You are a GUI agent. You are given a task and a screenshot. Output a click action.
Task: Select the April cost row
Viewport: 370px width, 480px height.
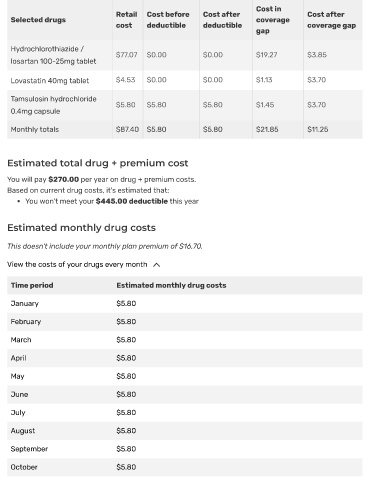pos(185,358)
